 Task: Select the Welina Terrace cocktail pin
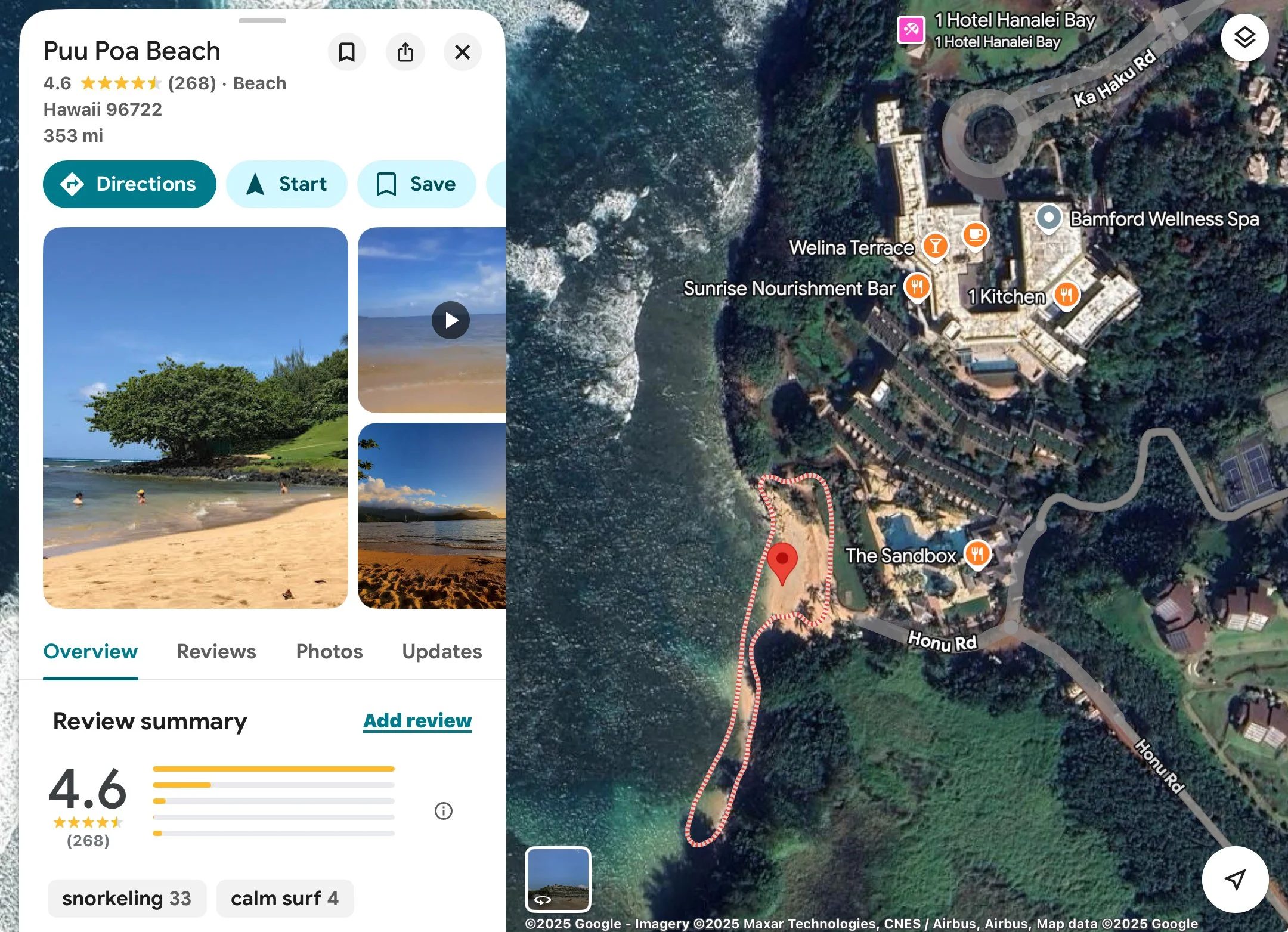coord(935,246)
